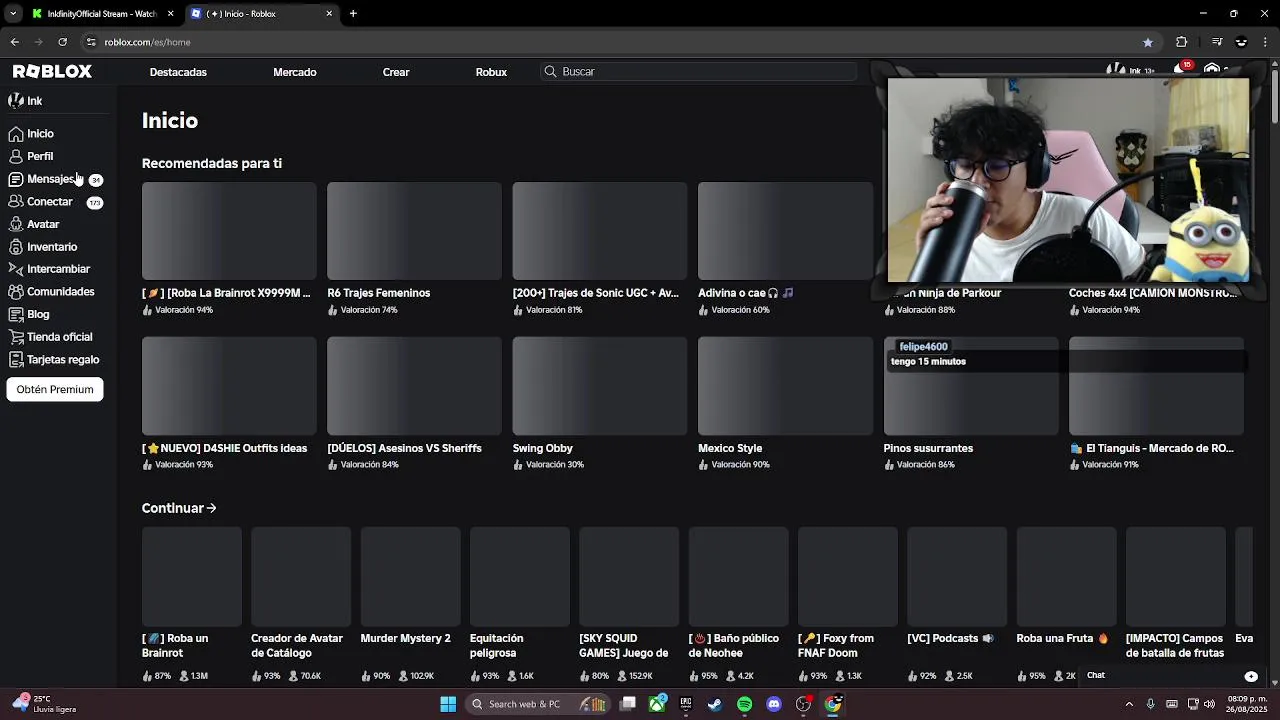
Task: Open the browser profile avatar
Action: click(1242, 42)
